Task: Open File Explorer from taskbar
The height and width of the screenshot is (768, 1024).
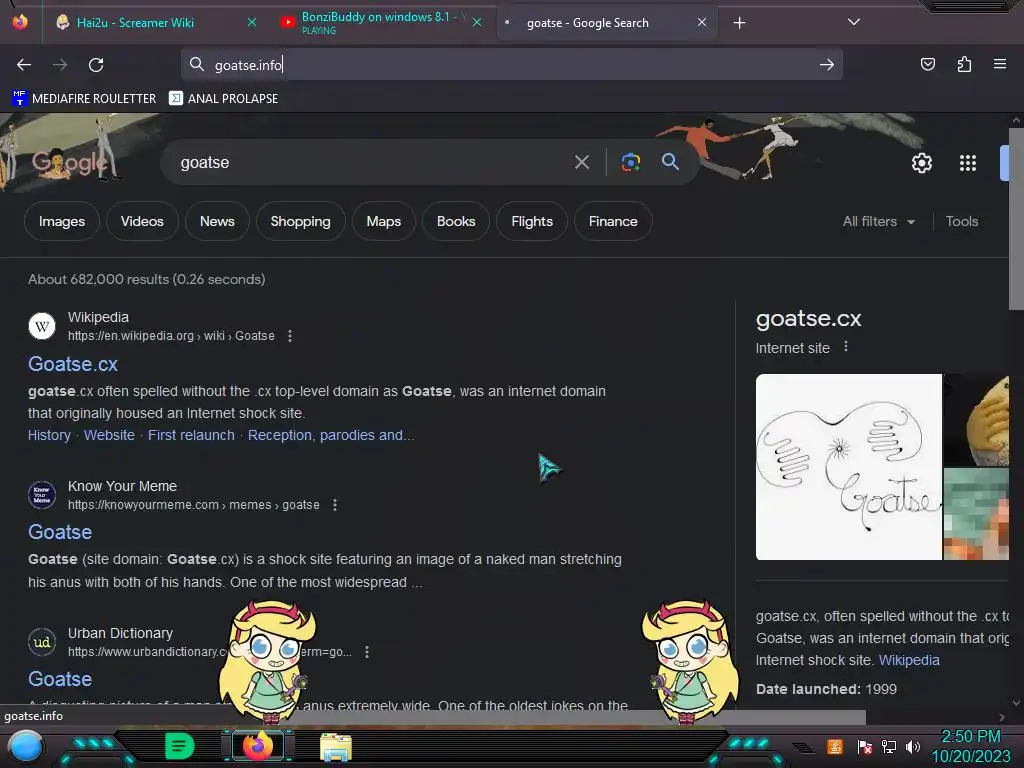Action: 336,746
